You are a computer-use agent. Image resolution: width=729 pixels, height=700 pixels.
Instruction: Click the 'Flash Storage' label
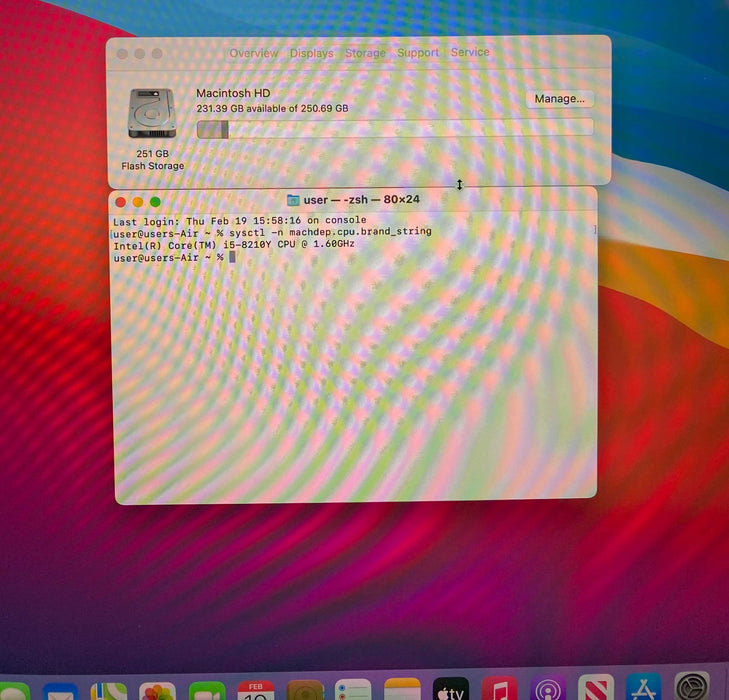point(152,166)
